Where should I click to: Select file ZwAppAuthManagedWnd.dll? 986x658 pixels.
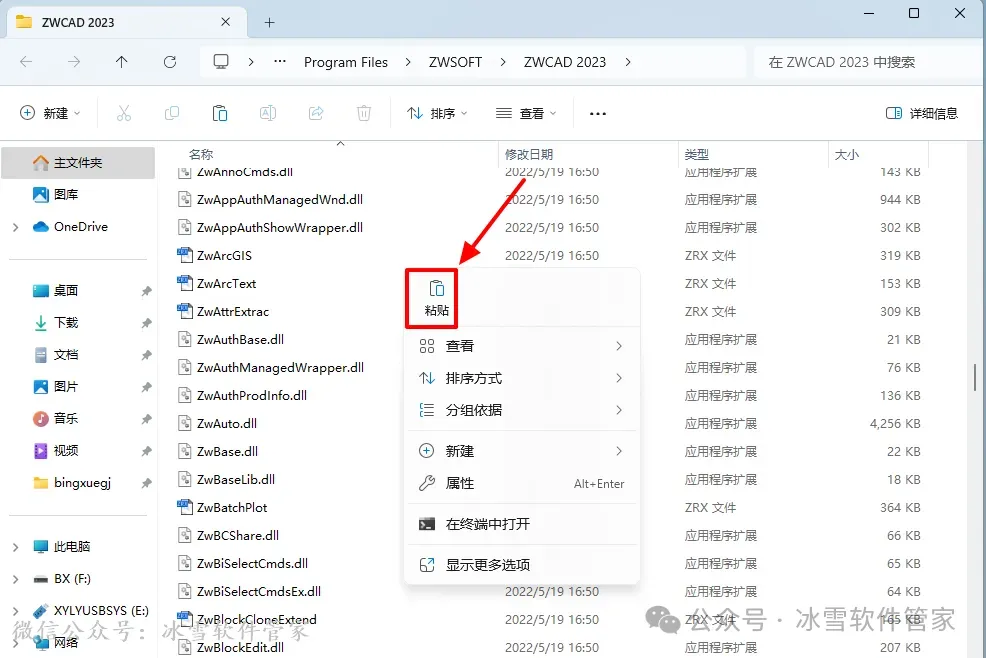pos(280,200)
